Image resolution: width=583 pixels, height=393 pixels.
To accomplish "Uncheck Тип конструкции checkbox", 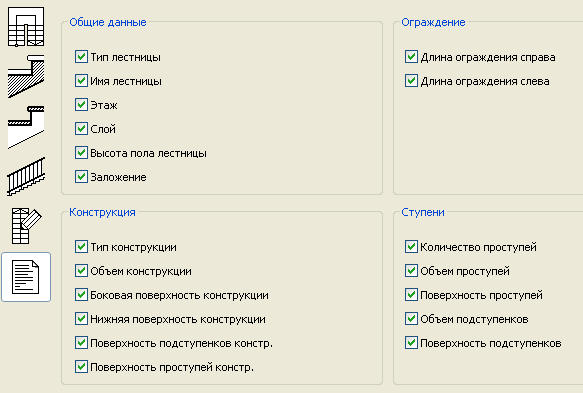I will click(x=81, y=247).
